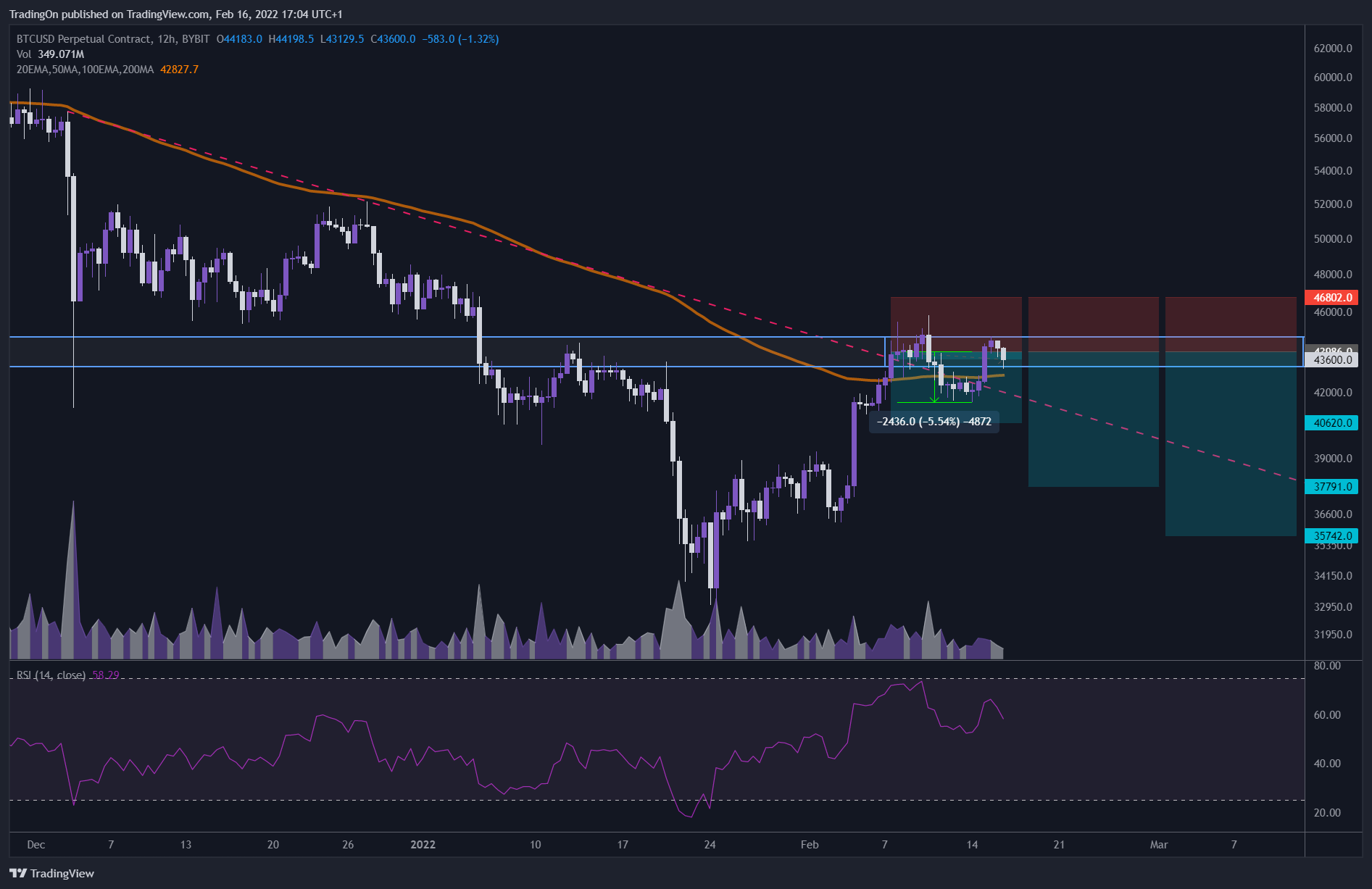Select the 20EMA,50MA,100EMA,200MA indicator label
The height and width of the screenshot is (889, 1372).
coord(86,70)
